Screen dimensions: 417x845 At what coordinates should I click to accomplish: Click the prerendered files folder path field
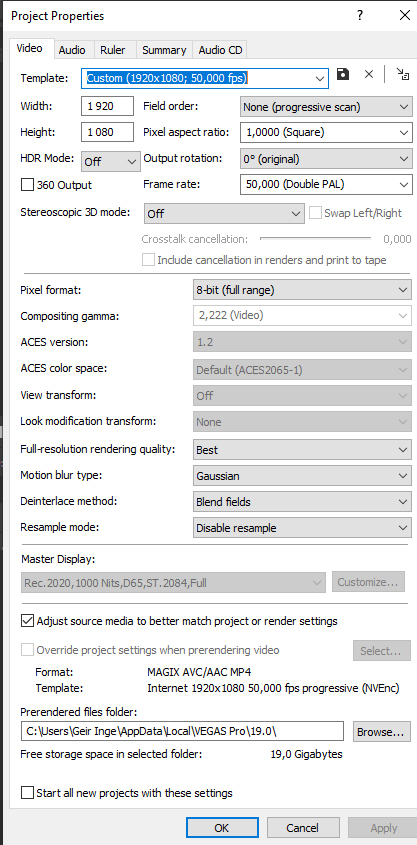tap(183, 732)
